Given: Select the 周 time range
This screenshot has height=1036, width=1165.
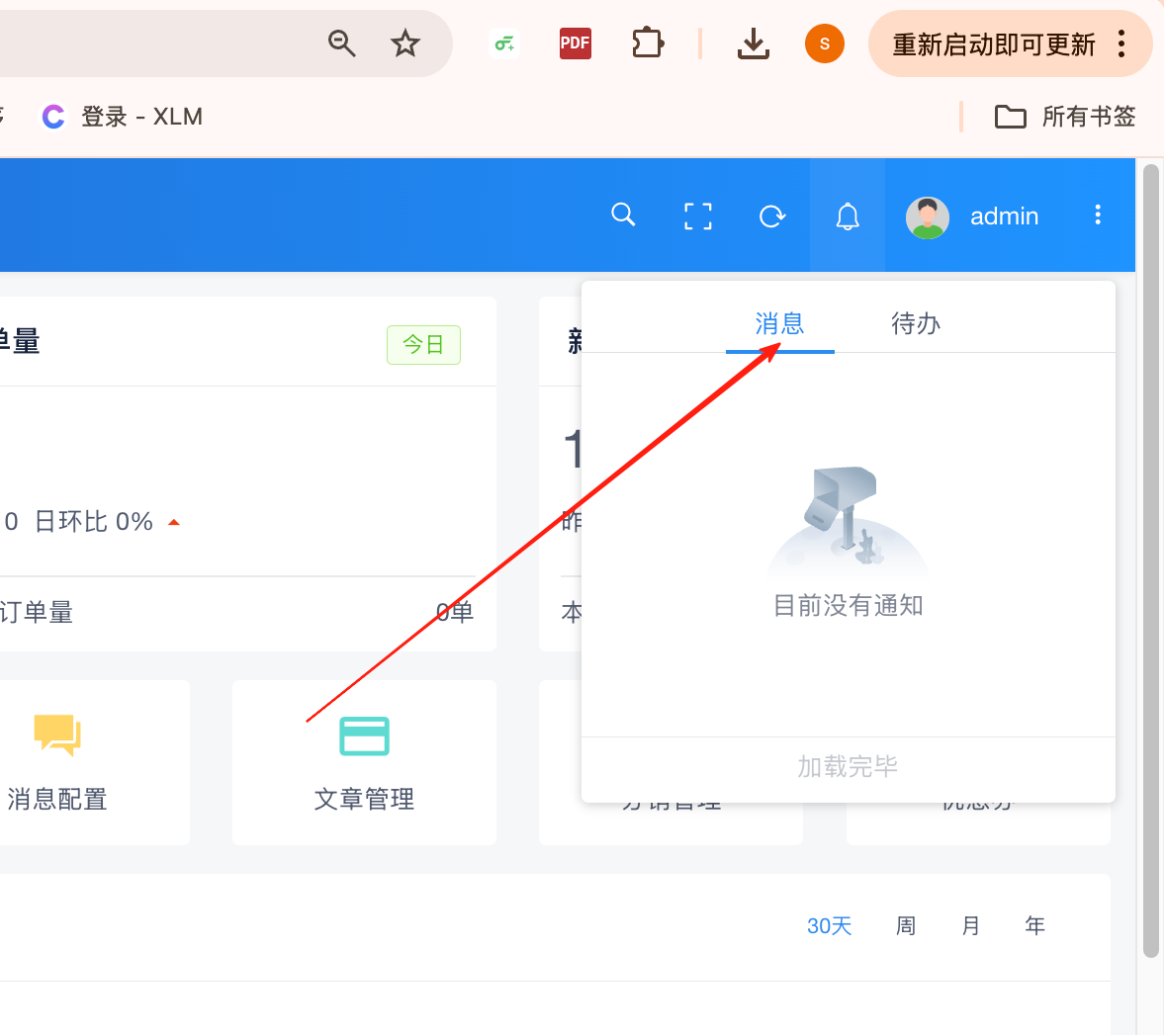Looking at the screenshot, I should tap(906, 926).
